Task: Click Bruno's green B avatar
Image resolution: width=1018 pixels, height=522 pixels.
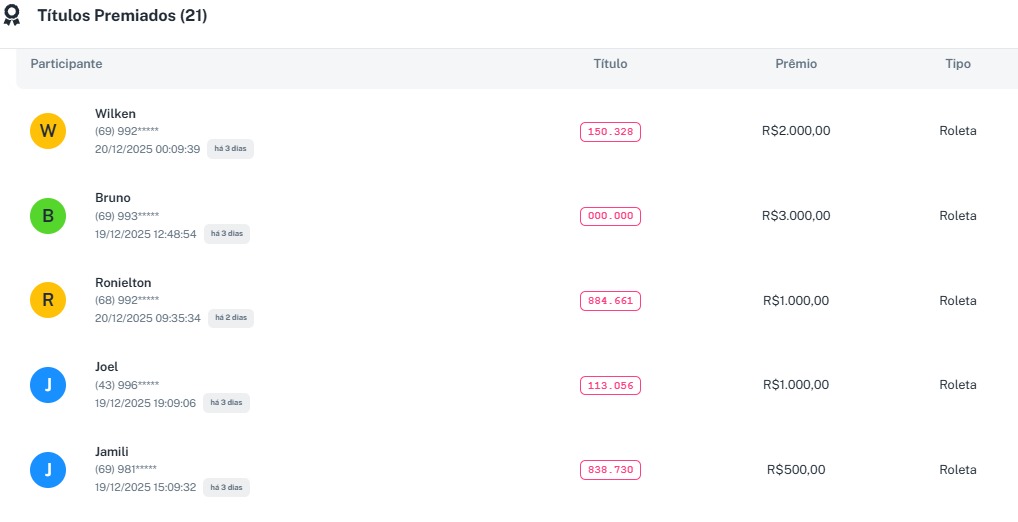Action: click(48, 216)
